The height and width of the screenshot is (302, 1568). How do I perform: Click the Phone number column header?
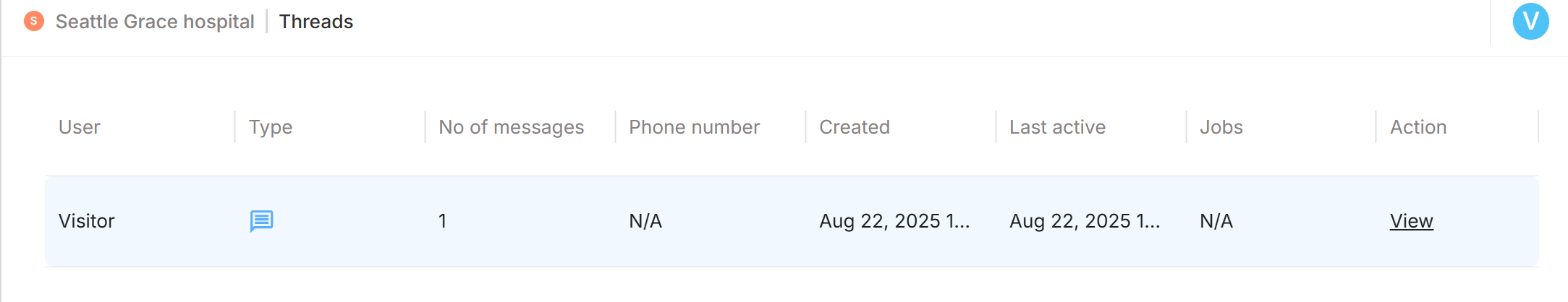tap(694, 127)
